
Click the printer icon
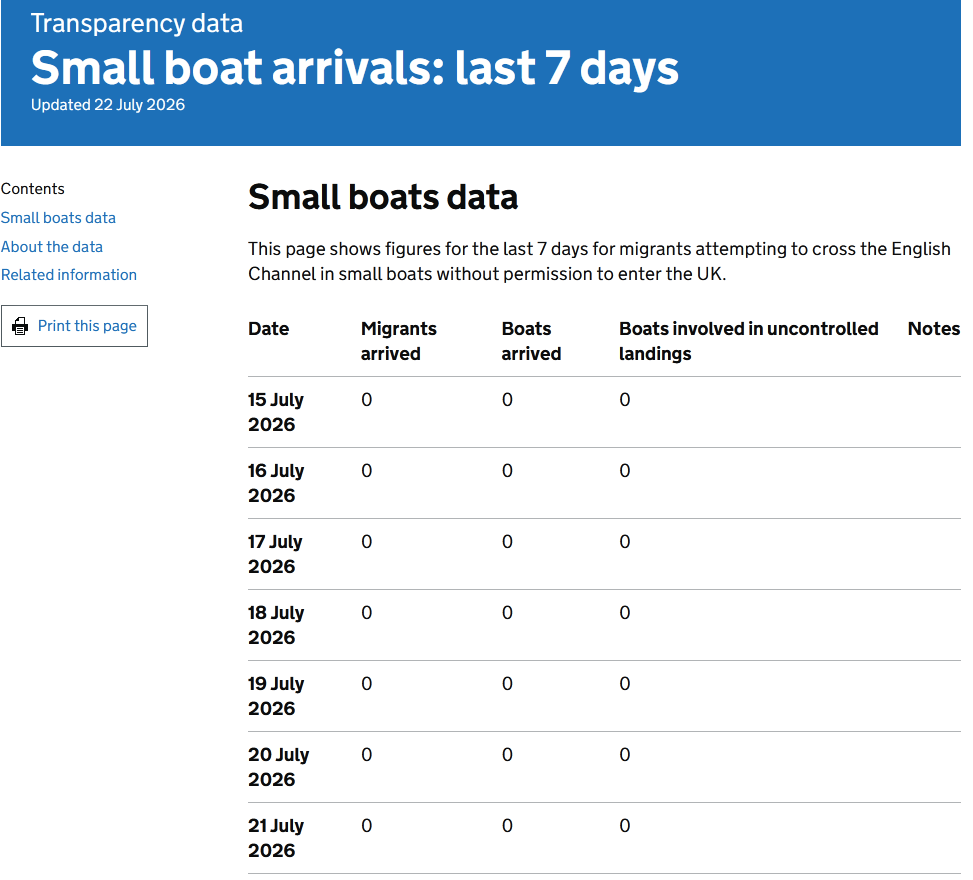click(20, 326)
